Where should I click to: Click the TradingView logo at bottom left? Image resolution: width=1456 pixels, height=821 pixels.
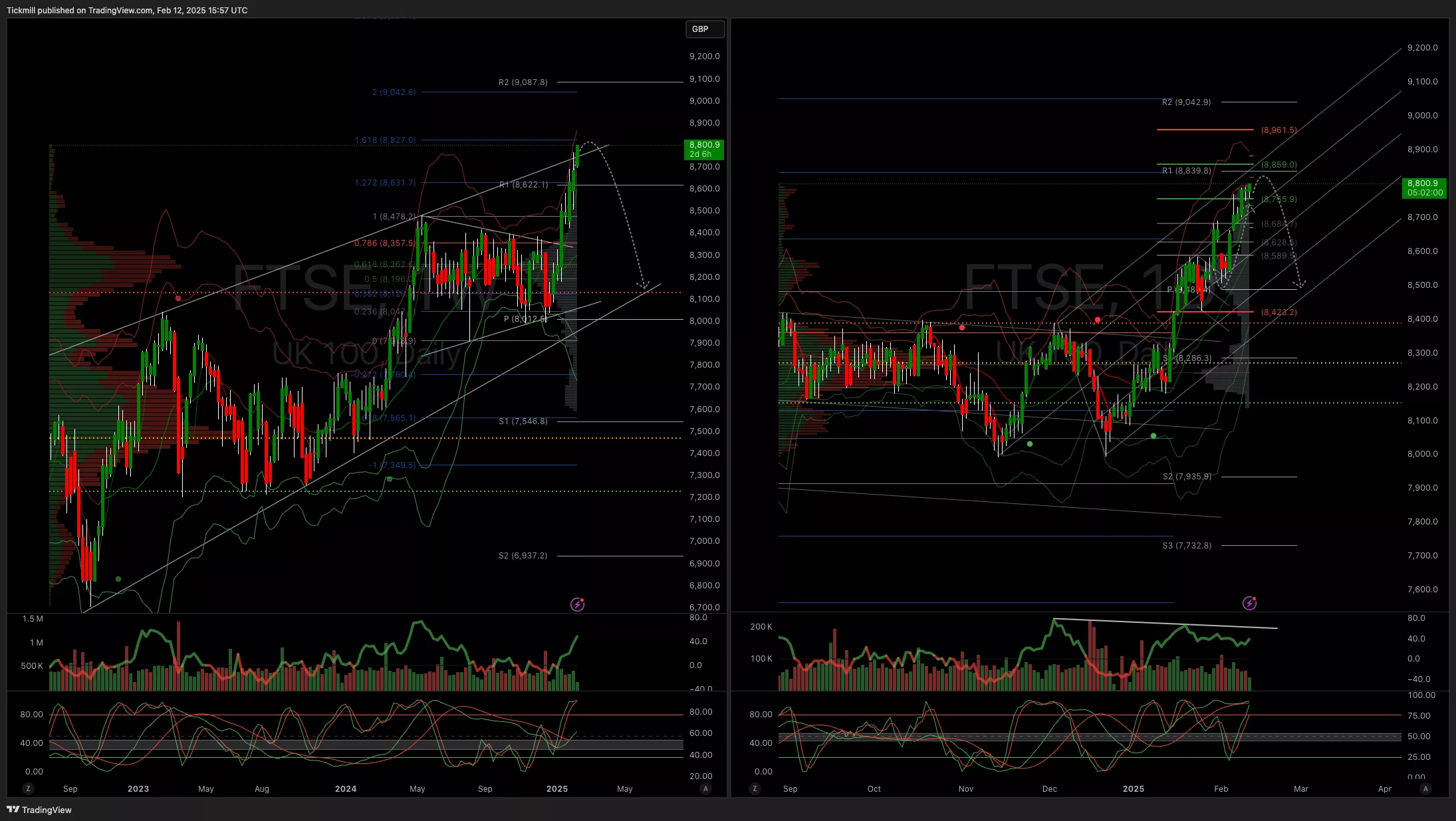tap(13, 810)
